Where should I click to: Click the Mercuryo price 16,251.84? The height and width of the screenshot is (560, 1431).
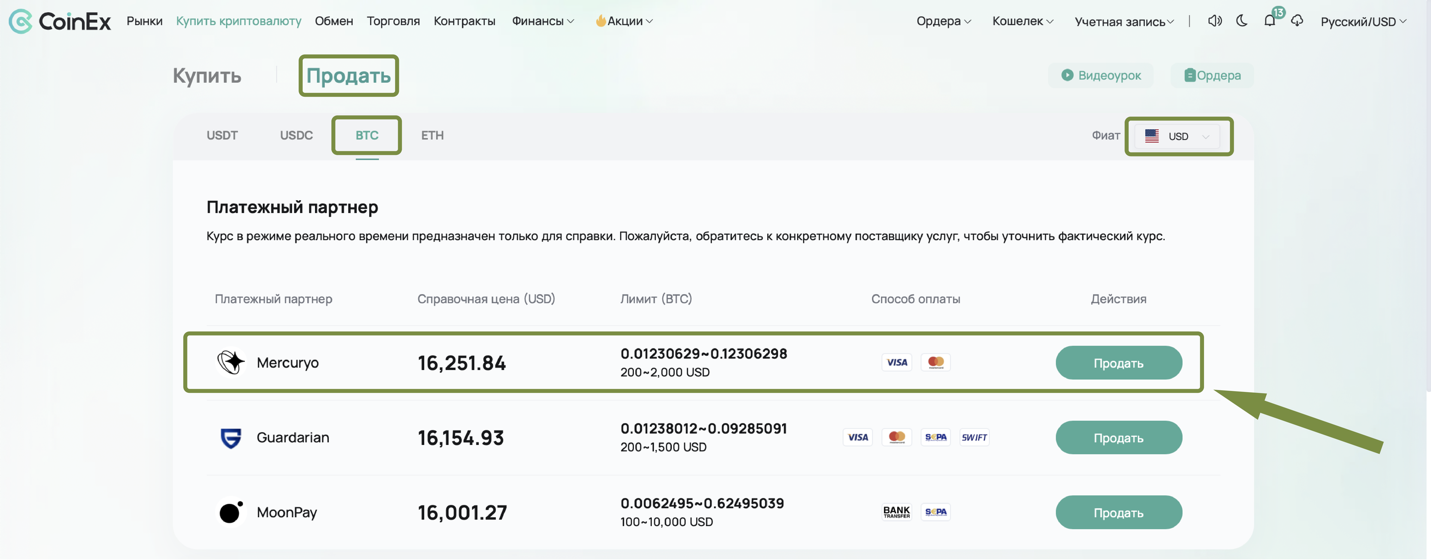[462, 363]
